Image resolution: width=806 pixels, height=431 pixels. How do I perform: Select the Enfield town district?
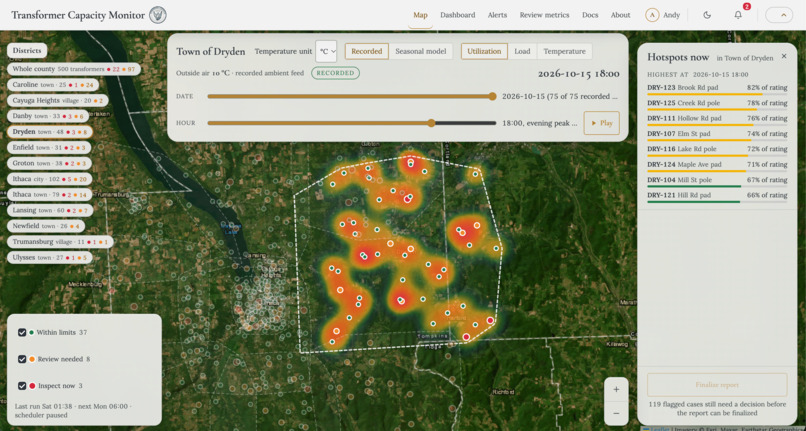coord(49,148)
